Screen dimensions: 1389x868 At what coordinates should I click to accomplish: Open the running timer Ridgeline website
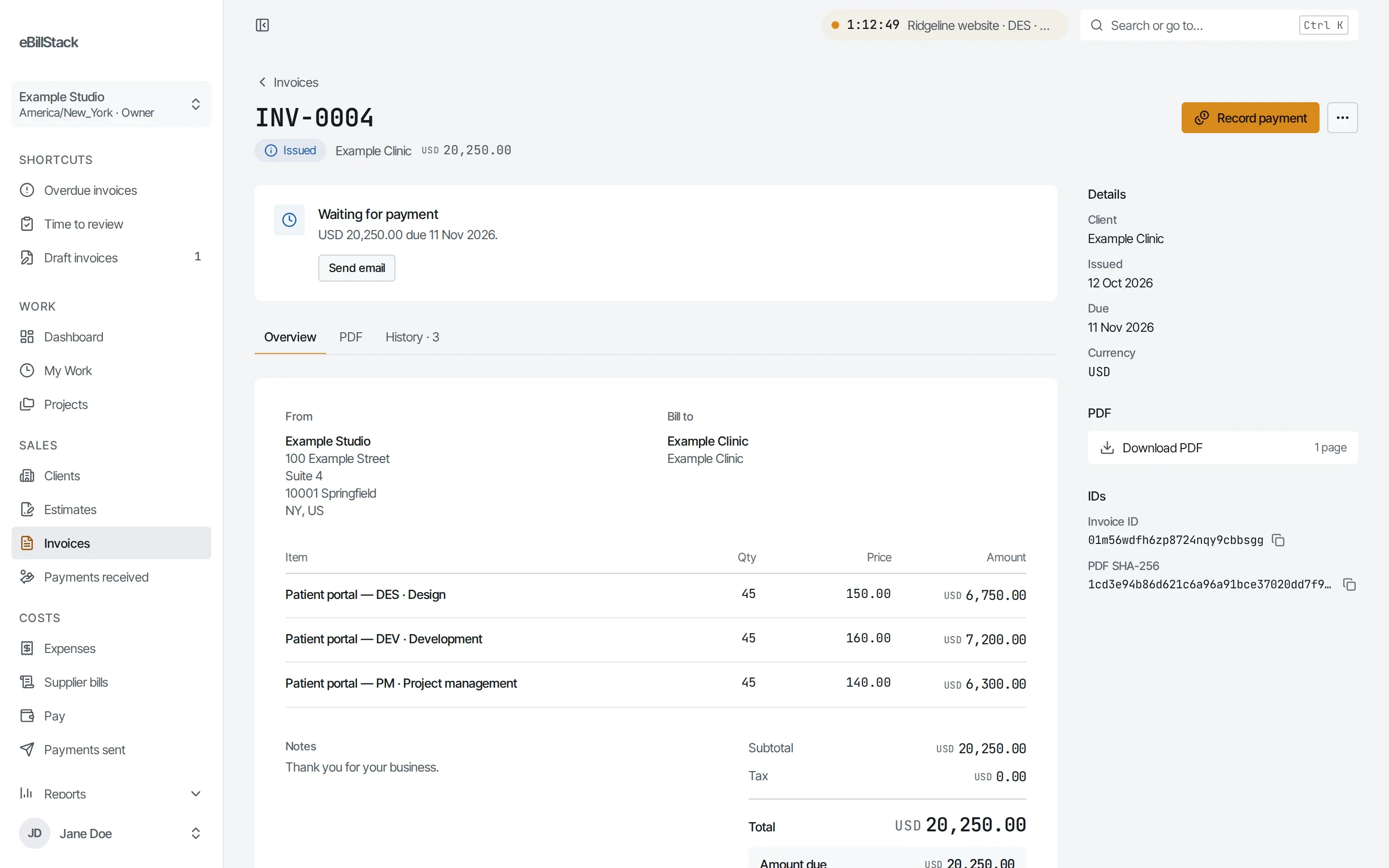(945, 25)
